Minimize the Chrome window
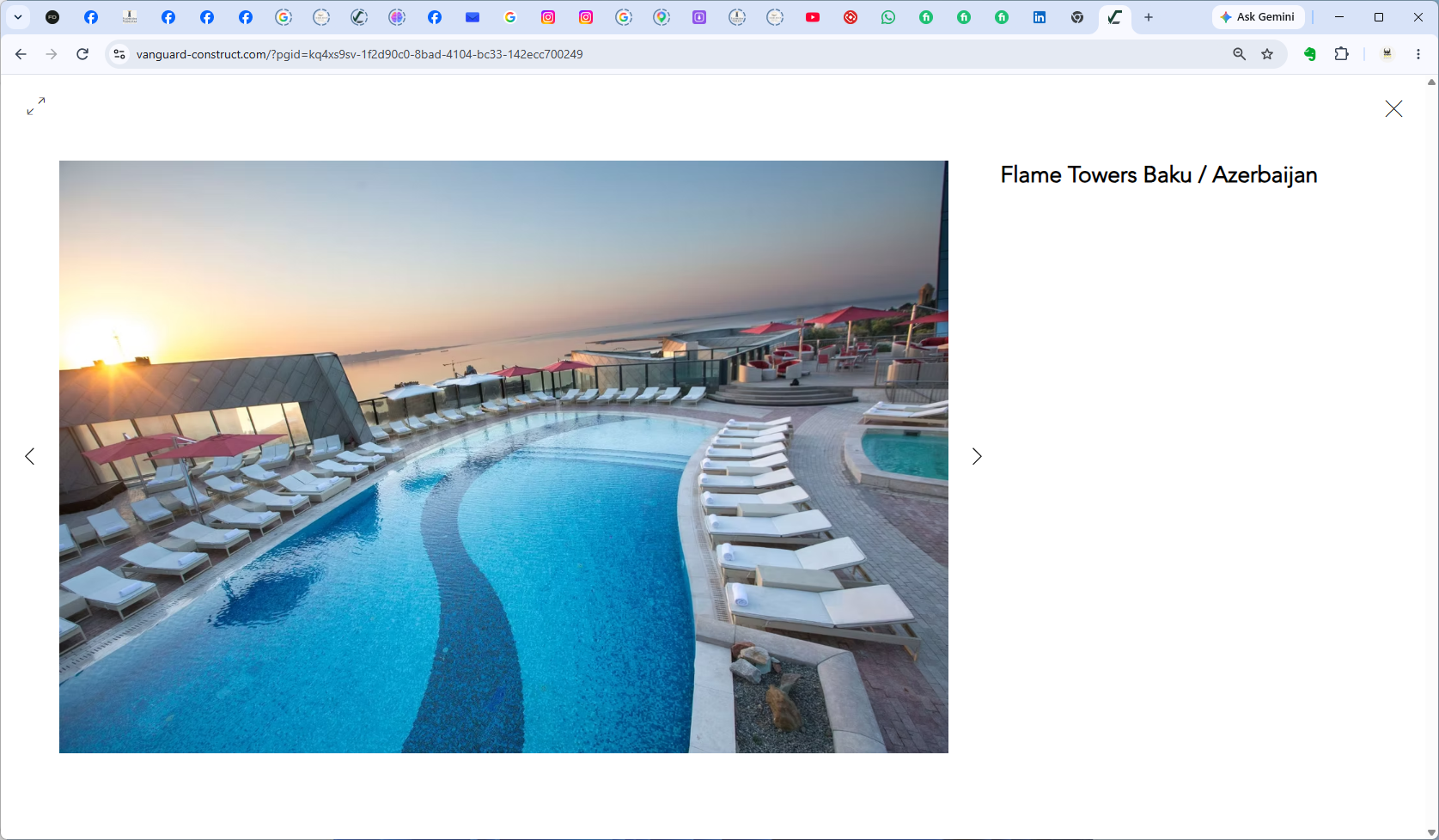Screen dimensions: 1439x840 (1339, 17)
